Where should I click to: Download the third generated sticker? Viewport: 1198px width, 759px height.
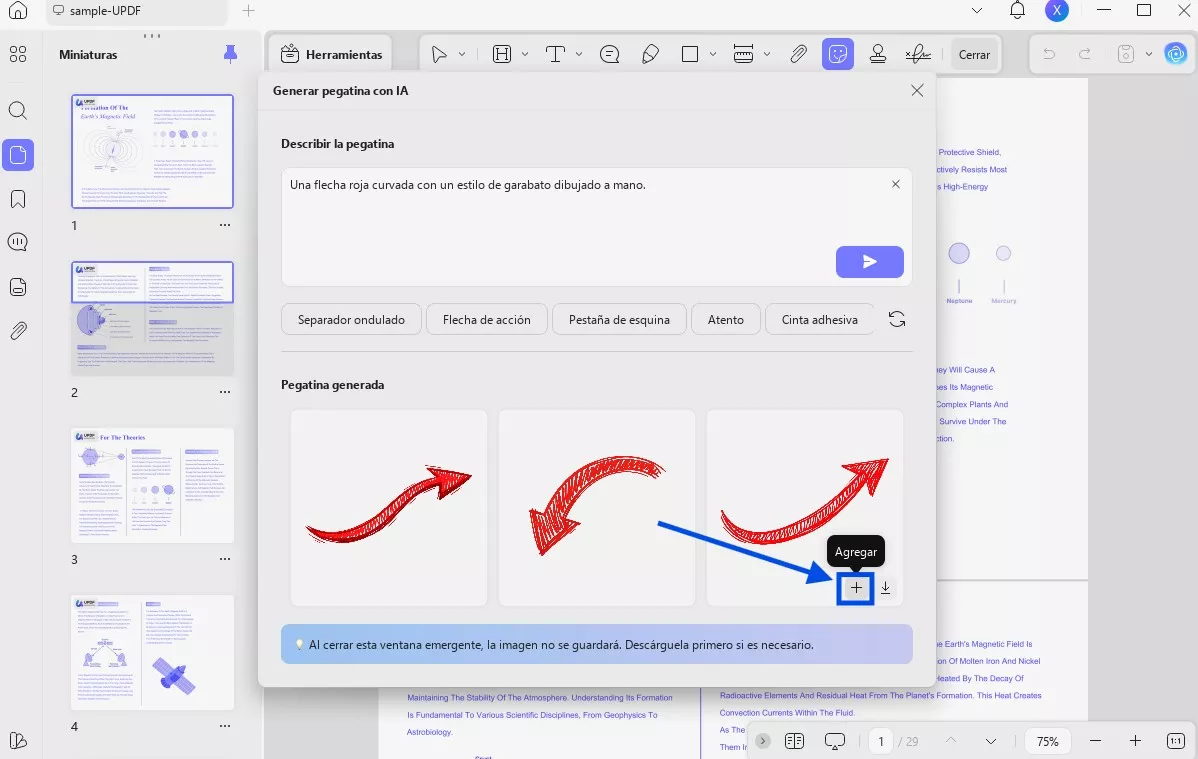point(886,588)
